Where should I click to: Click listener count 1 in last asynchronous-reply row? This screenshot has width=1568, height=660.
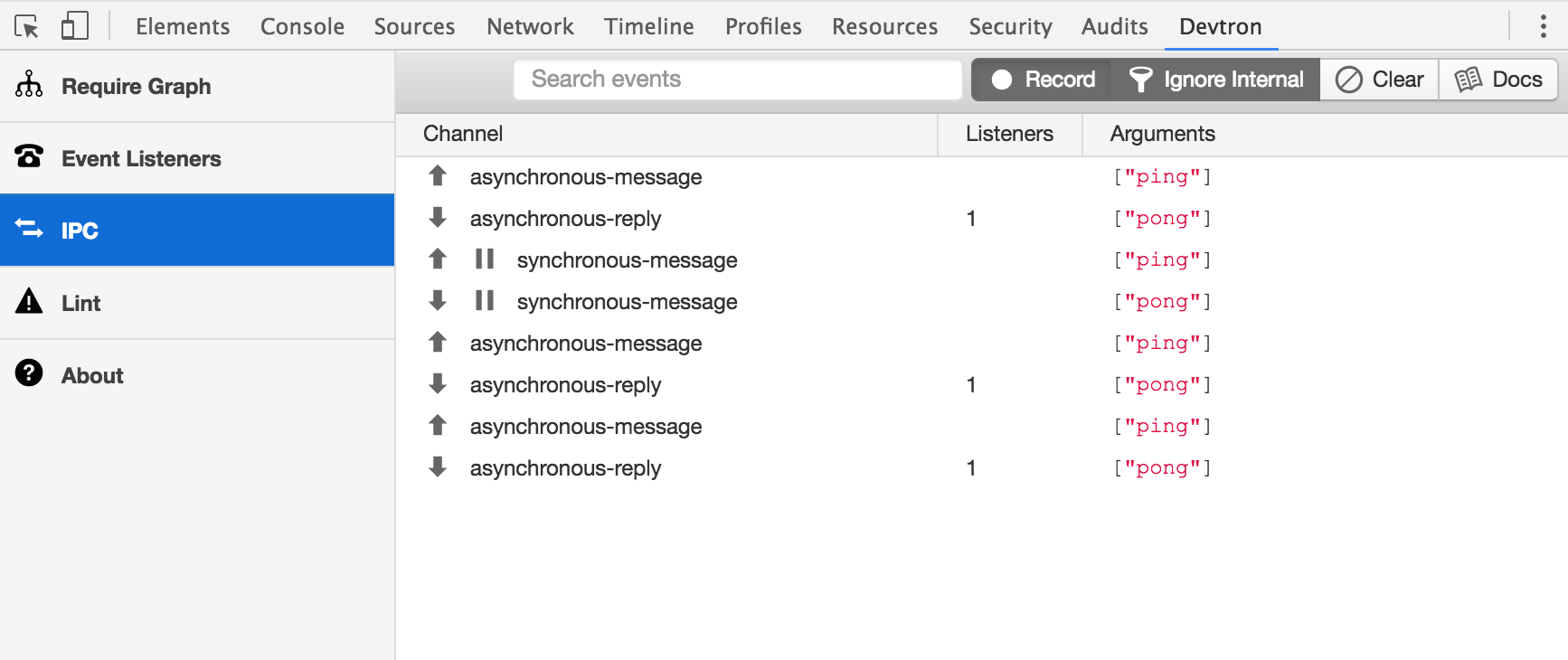[x=971, y=467]
